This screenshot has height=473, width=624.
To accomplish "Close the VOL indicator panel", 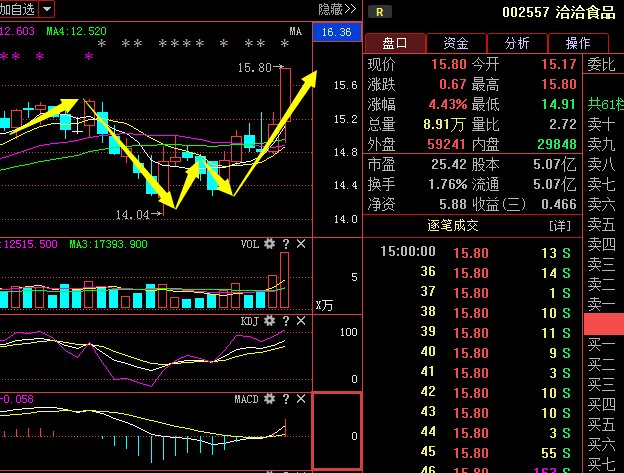I will click(x=301, y=243).
